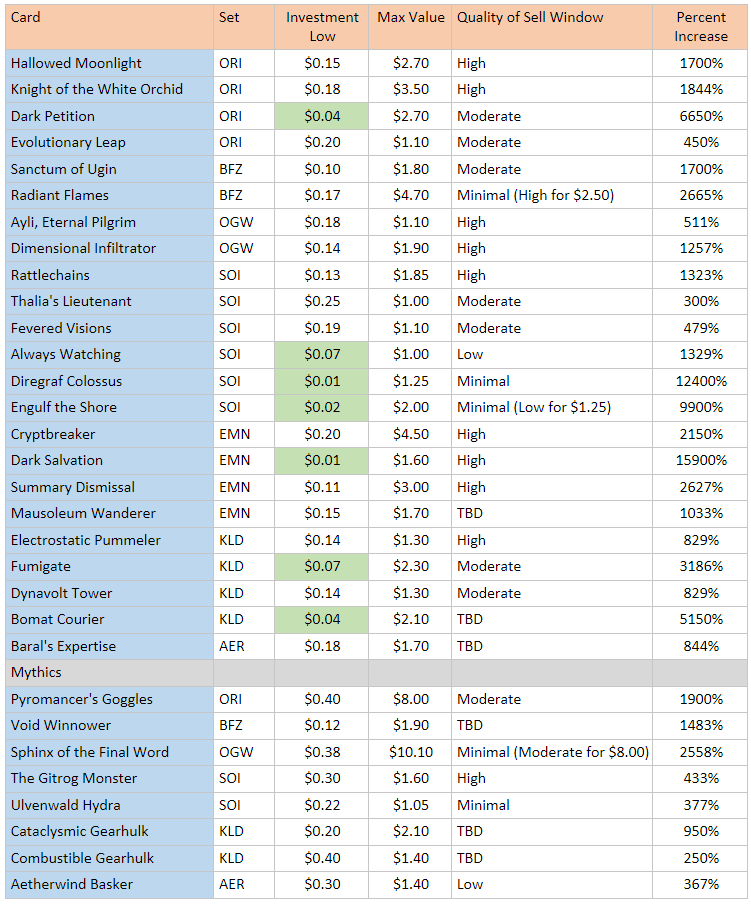751x906 pixels.
Task: Click the 12400% cell for Diregraf Colossus
Action: [x=700, y=381]
